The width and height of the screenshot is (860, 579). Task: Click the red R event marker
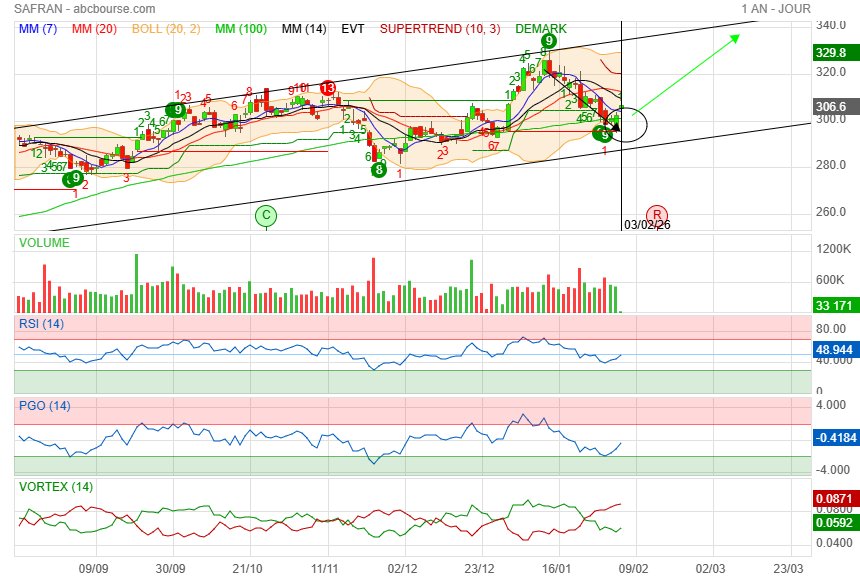tap(656, 214)
